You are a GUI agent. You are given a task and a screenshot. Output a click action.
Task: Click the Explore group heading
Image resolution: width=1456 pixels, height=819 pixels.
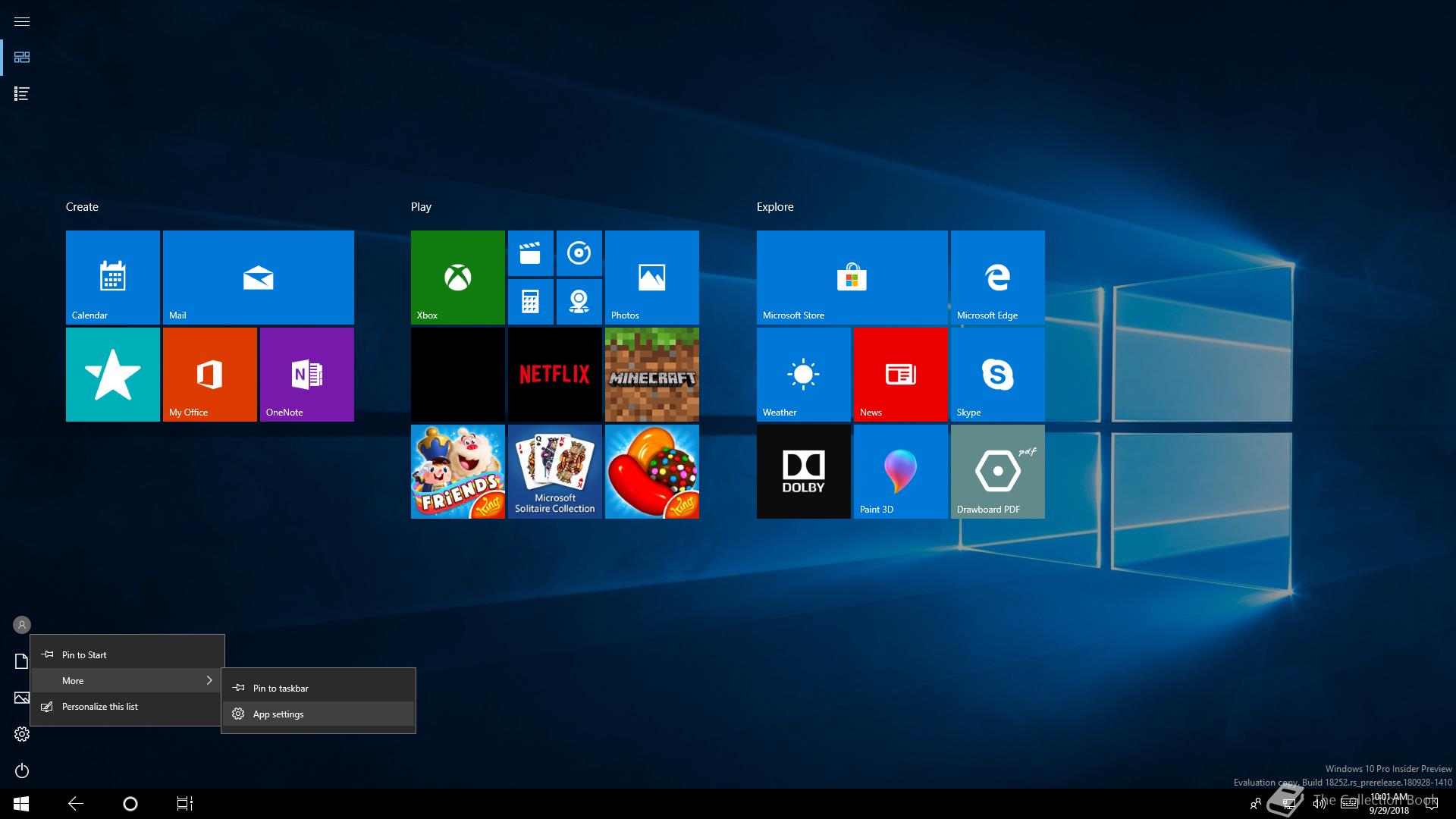(x=775, y=207)
